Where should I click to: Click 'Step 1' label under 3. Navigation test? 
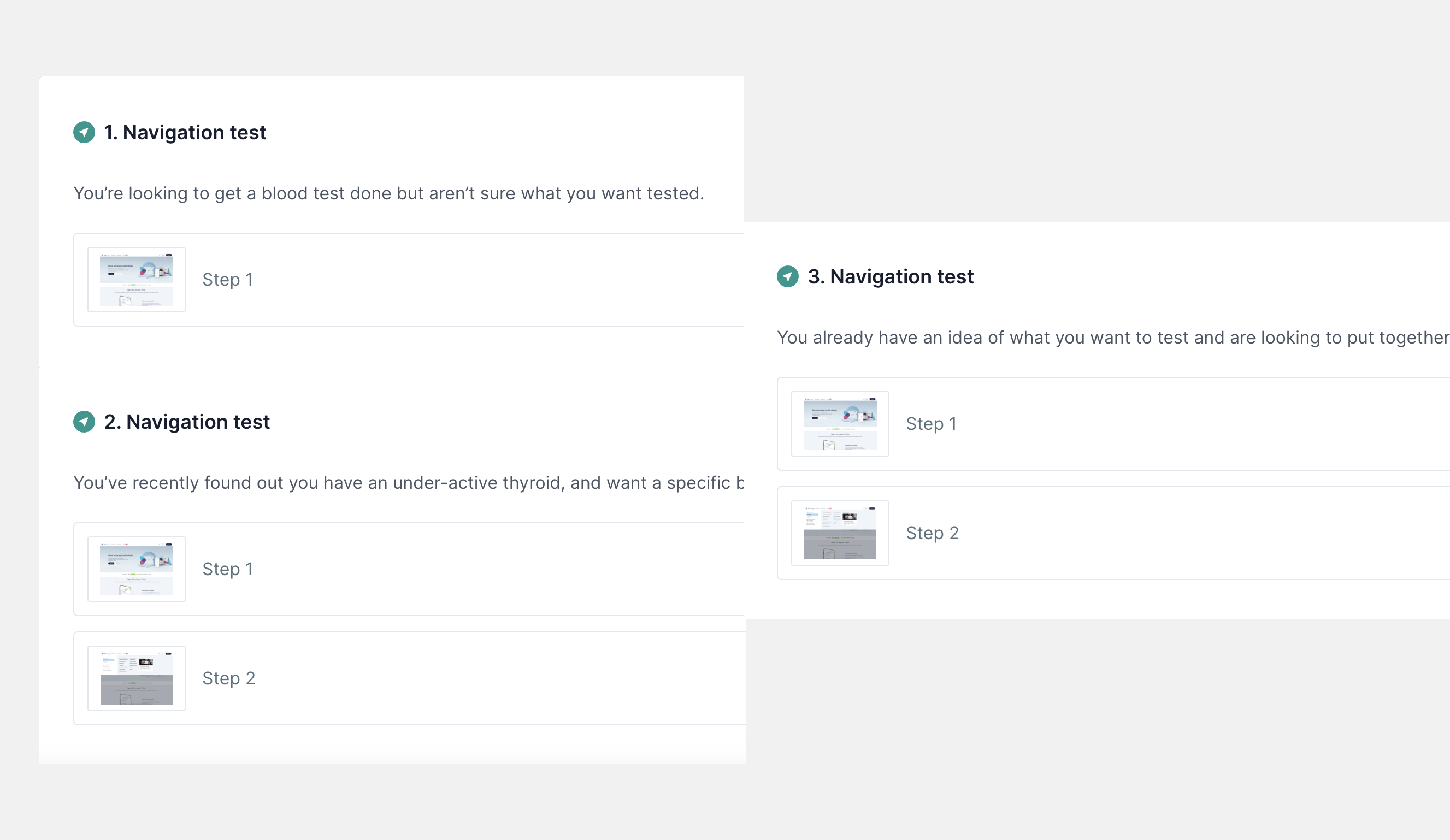click(931, 424)
